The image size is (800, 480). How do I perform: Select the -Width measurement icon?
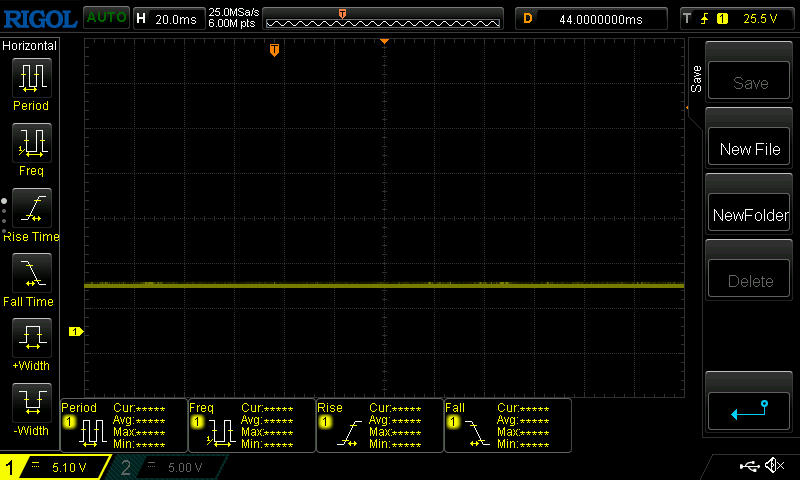32,402
